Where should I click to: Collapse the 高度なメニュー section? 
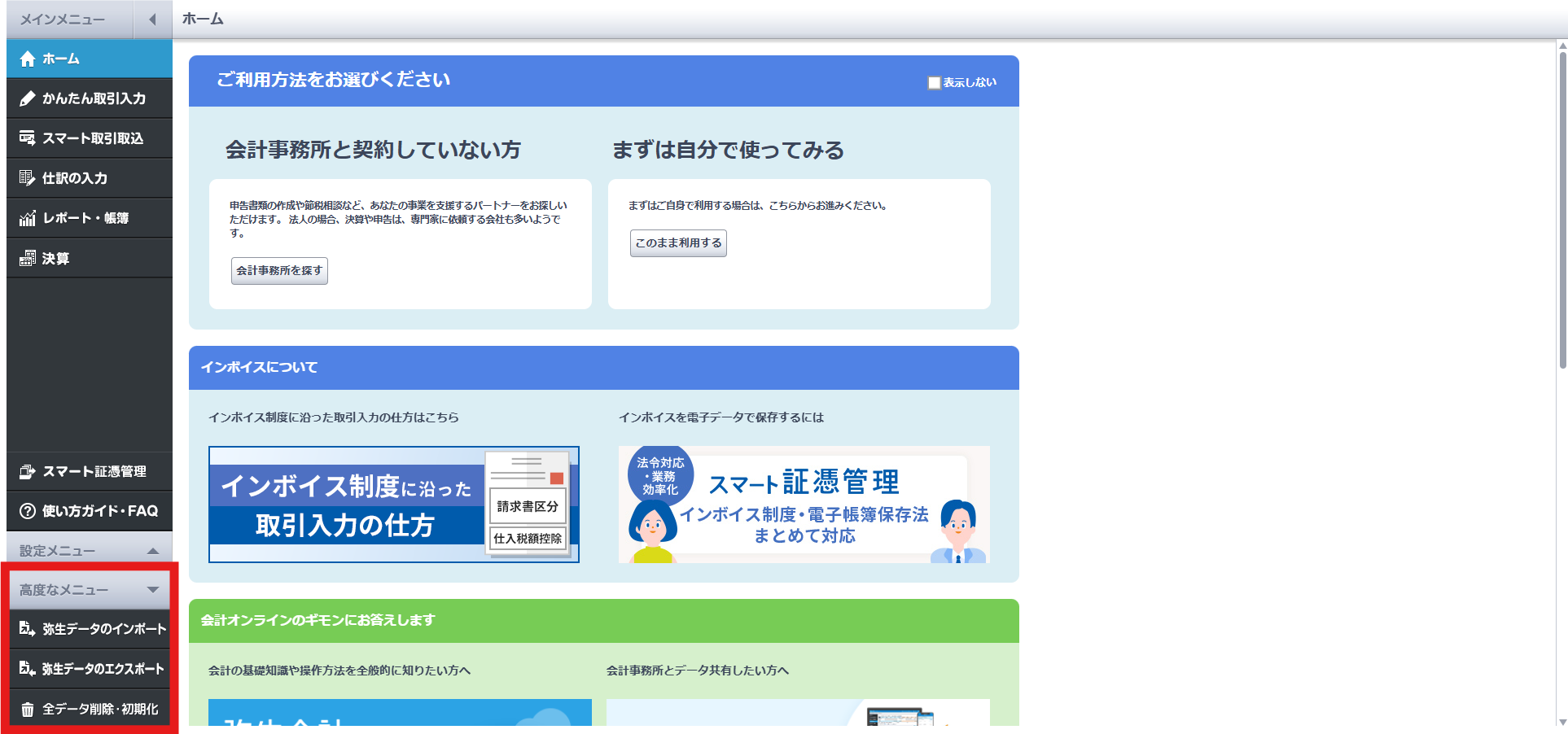152,590
